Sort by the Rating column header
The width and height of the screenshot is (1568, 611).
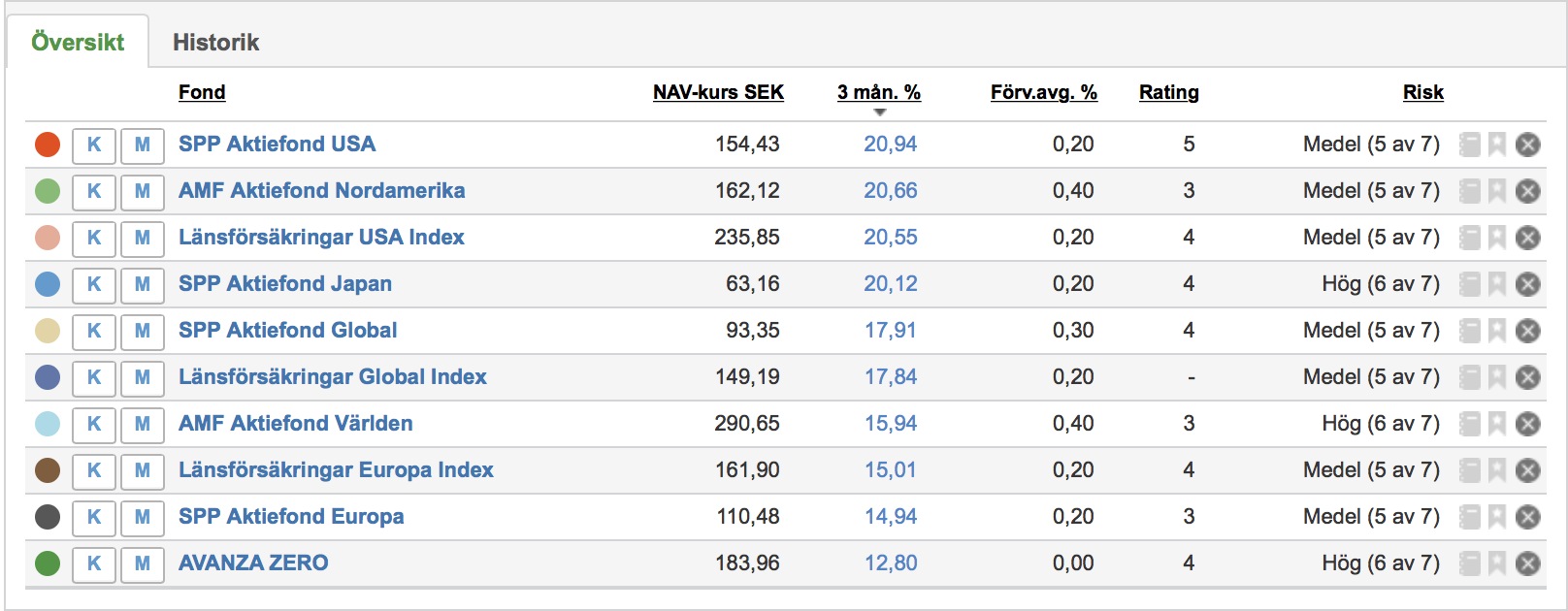[1168, 92]
